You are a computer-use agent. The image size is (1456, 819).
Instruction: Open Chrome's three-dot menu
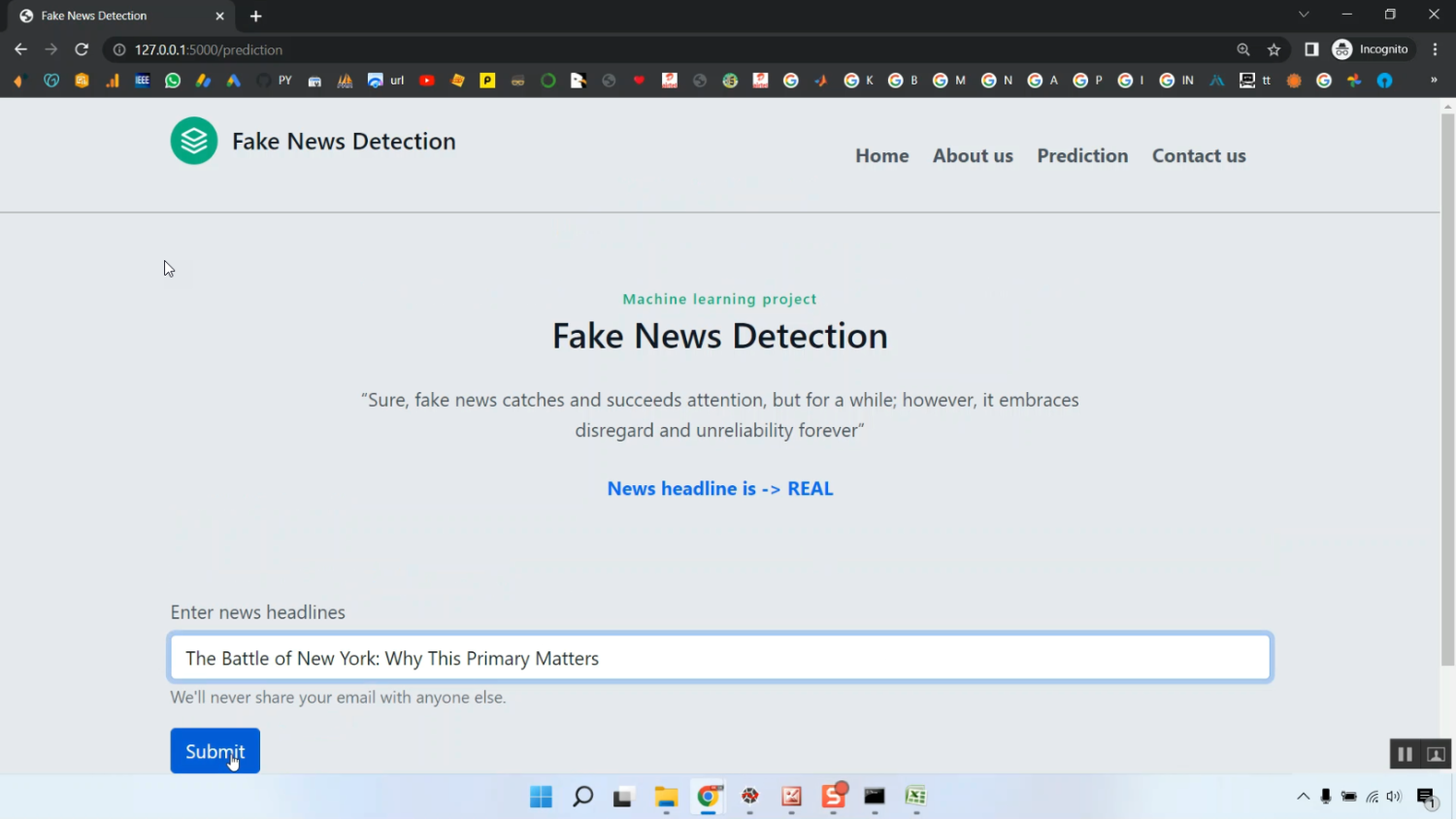[x=1435, y=49]
